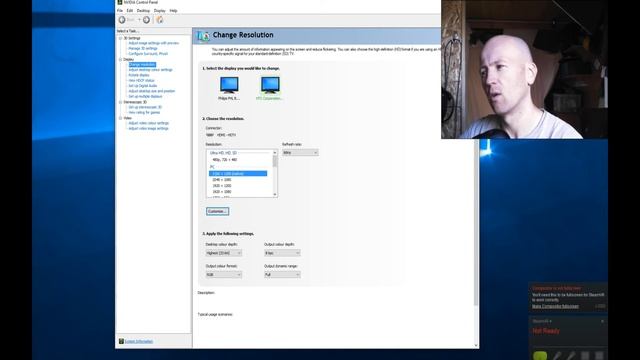The height and width of the screenshot is (360, 640).
Task: Click the resolution list scroll down arrow
Action: tap(275, 194)
